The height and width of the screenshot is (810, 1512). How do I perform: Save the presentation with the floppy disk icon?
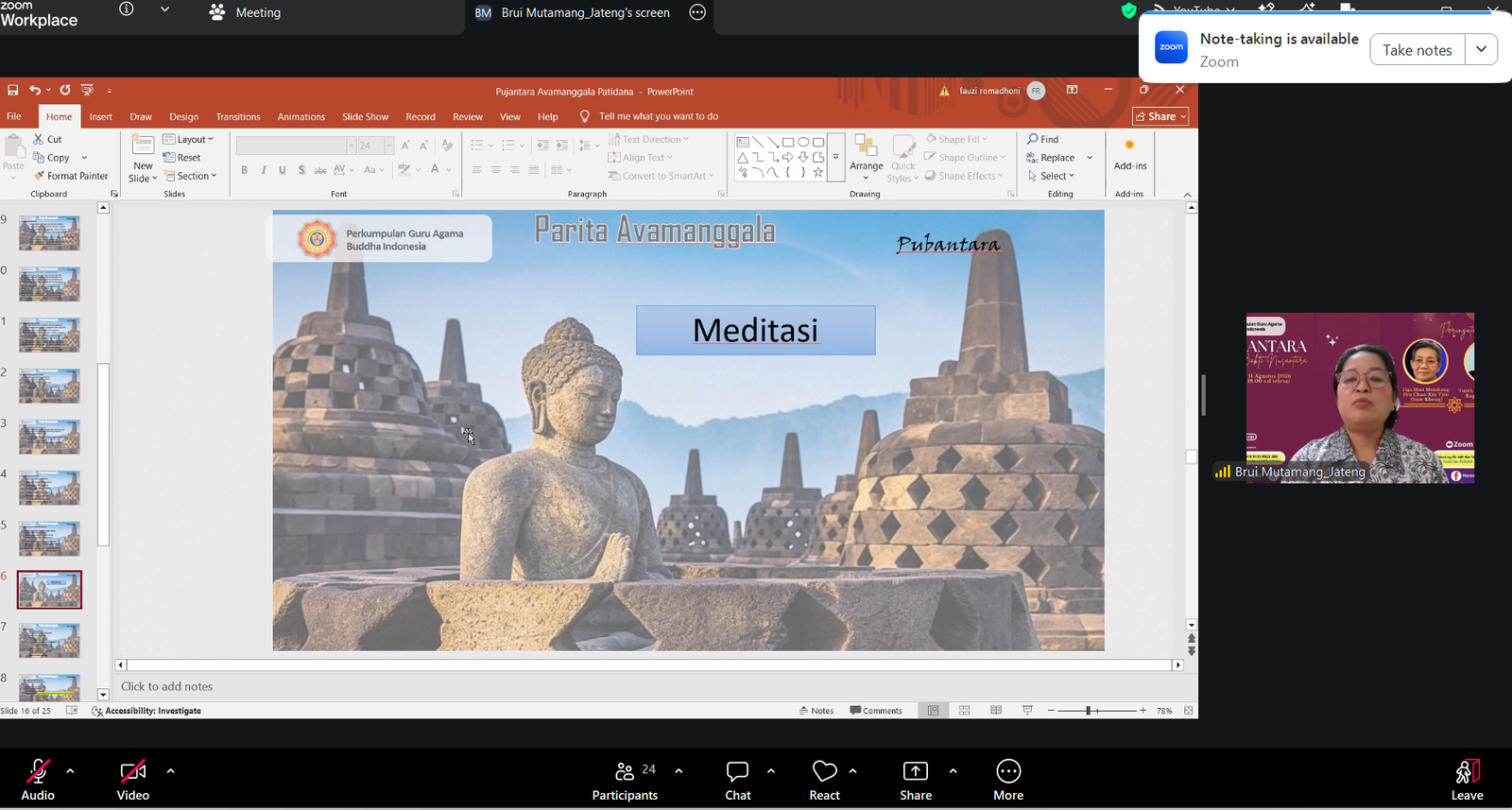coord(13,90)
